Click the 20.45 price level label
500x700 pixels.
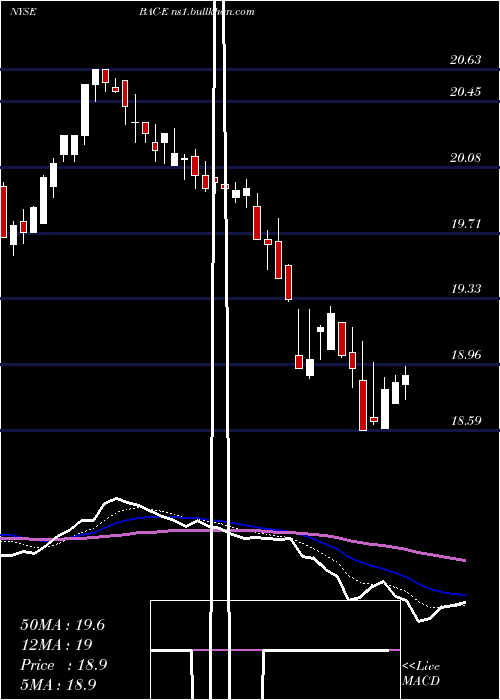point(466,92)
